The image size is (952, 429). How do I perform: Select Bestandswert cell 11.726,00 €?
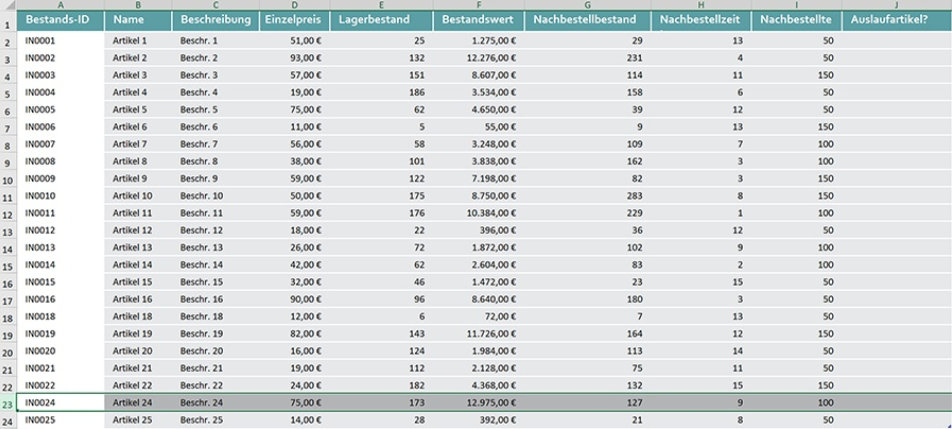478,334
